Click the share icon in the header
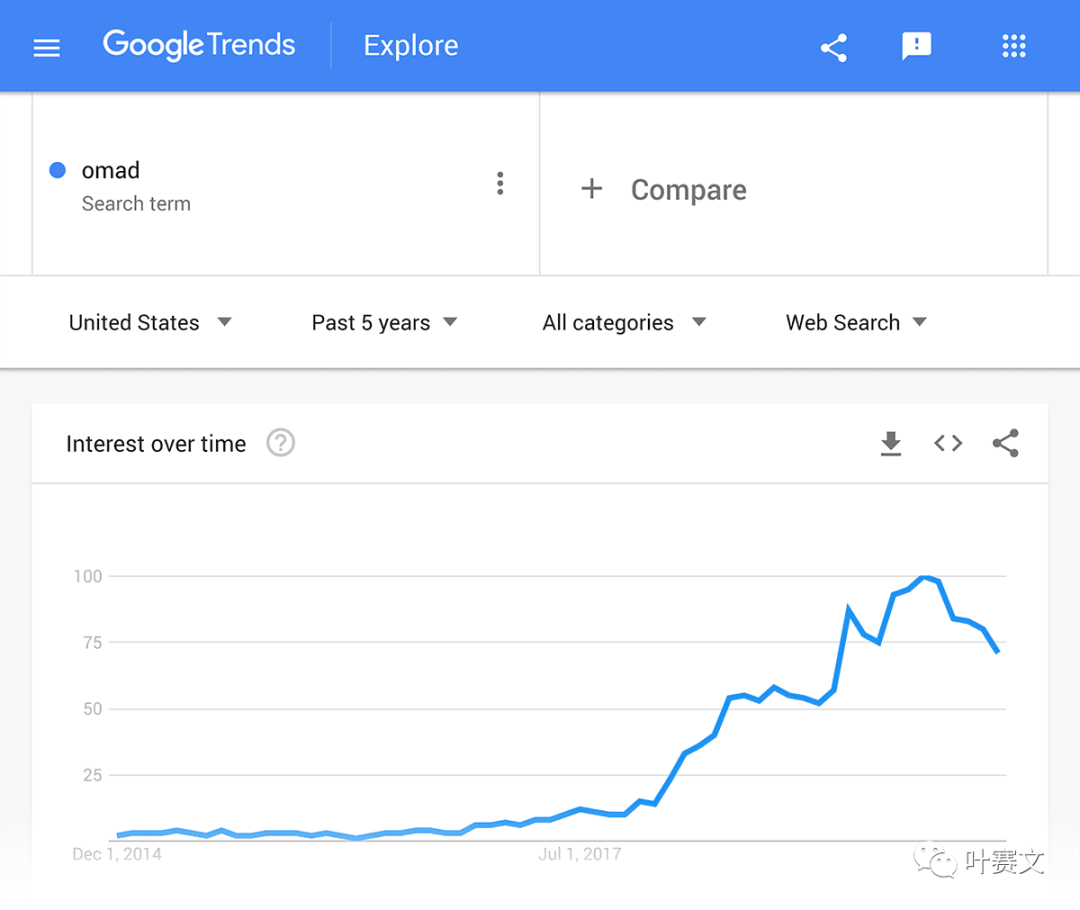The height and width of the screenshot is (910, 1080). point(833,48)
